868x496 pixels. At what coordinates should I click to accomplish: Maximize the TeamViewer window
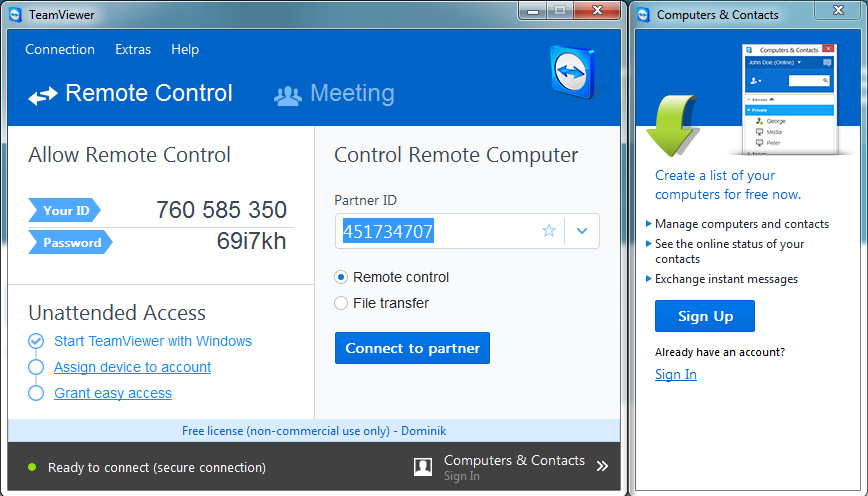(561, 11)
